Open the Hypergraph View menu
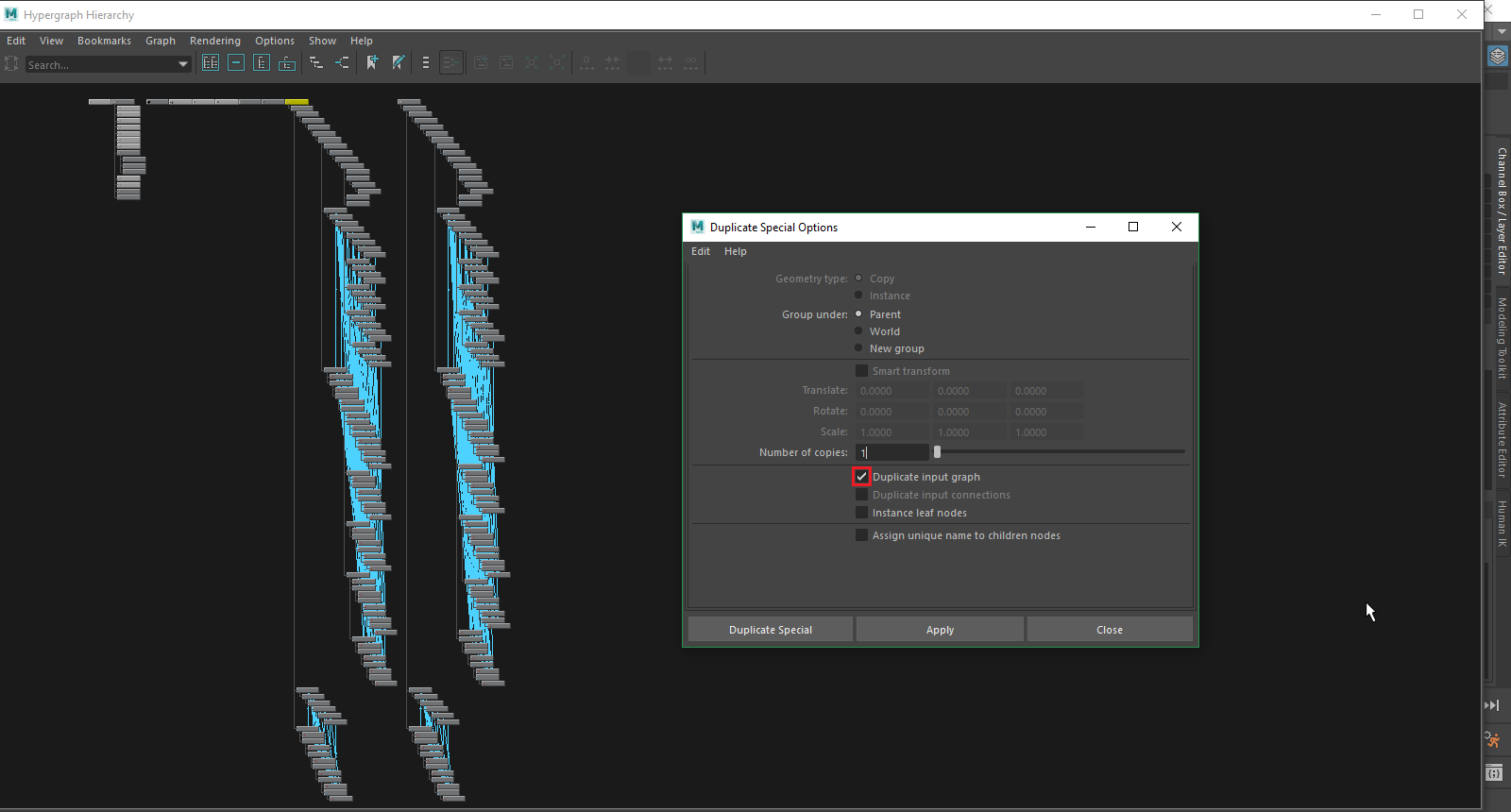Screen dimensions: 1511x812 click(51, 41)
